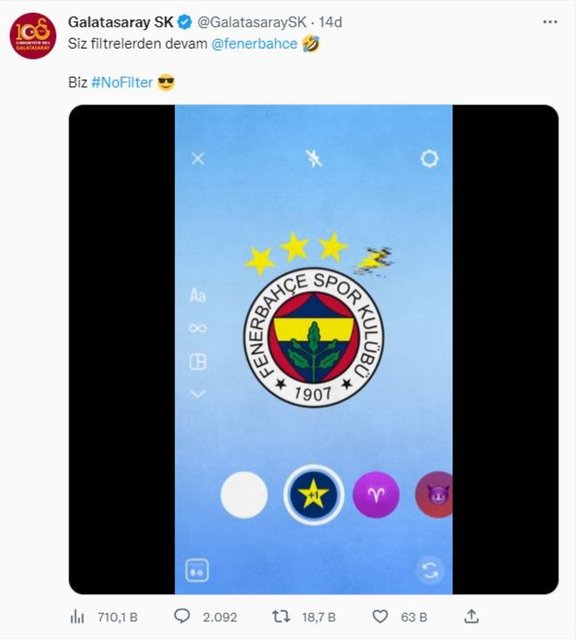Select the purple Aries zodiac filter
Screen dimensions: 576x640
click(x=376, y=495)
